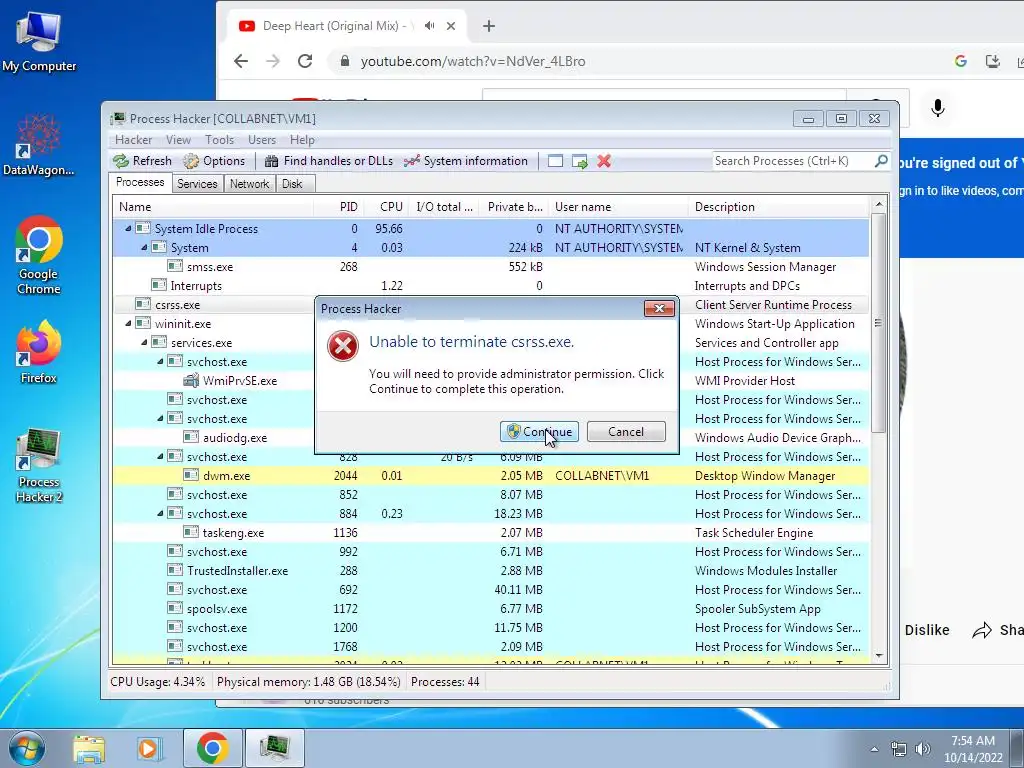This screenshot has width=1024, height=768.
Task: Sort by the PID column header
Action: click(x=339, y=207)
